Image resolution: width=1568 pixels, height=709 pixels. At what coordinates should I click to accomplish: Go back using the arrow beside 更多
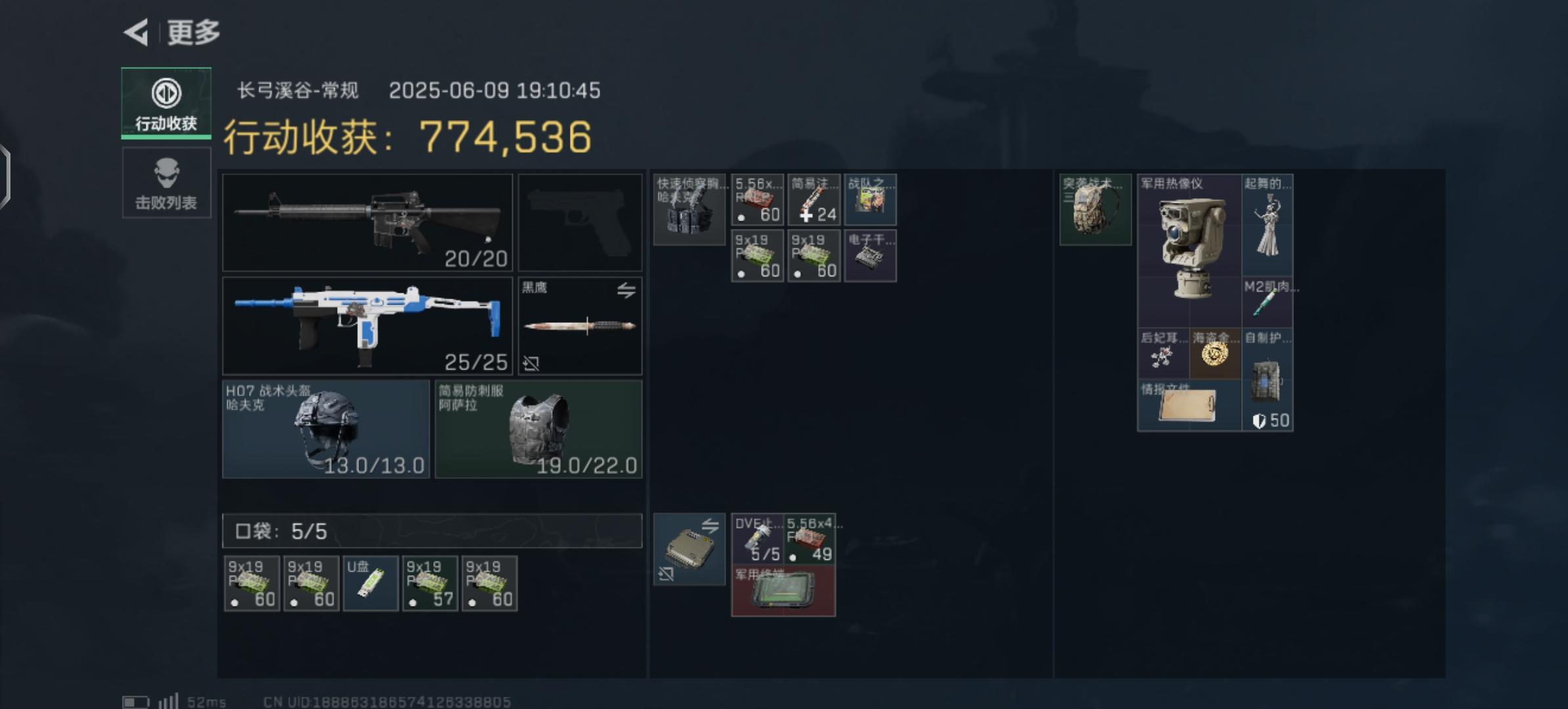(136, 32)
